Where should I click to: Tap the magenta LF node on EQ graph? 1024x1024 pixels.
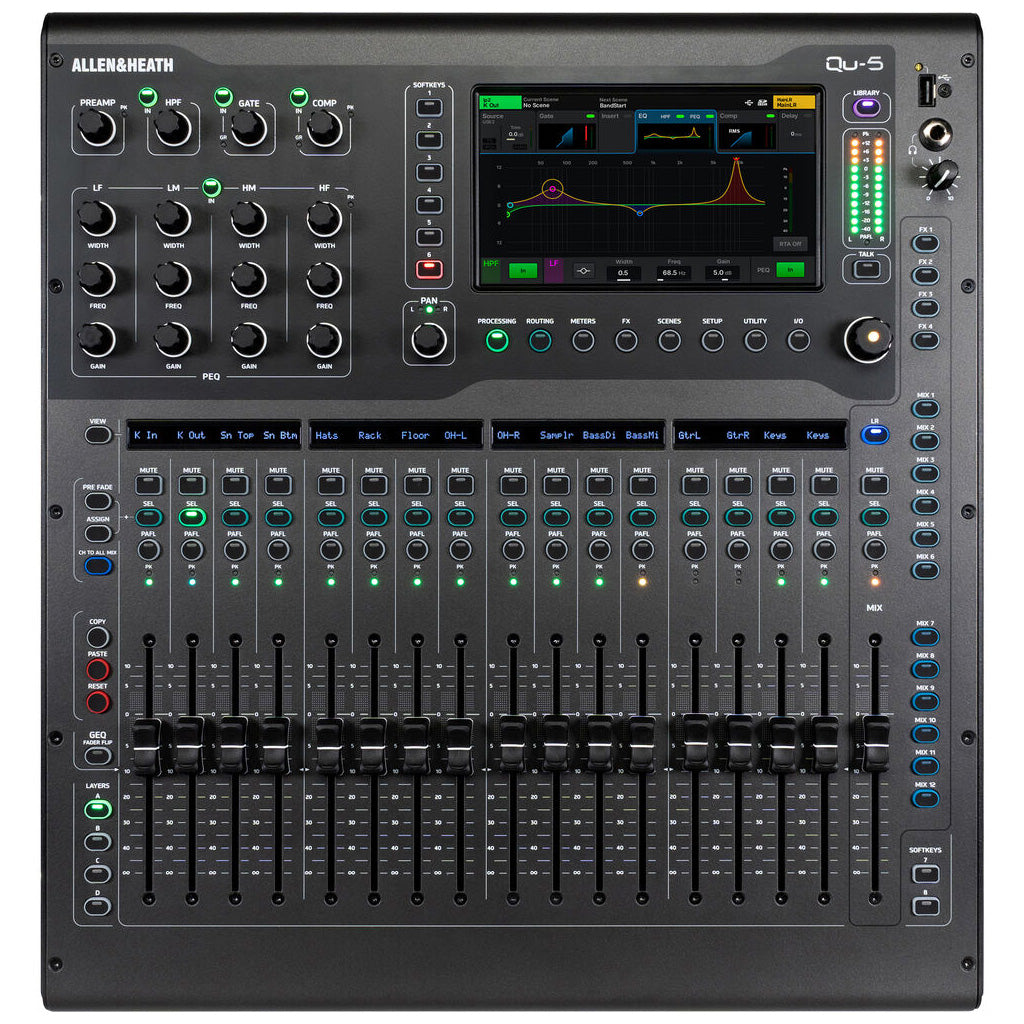tap(552, 189)
